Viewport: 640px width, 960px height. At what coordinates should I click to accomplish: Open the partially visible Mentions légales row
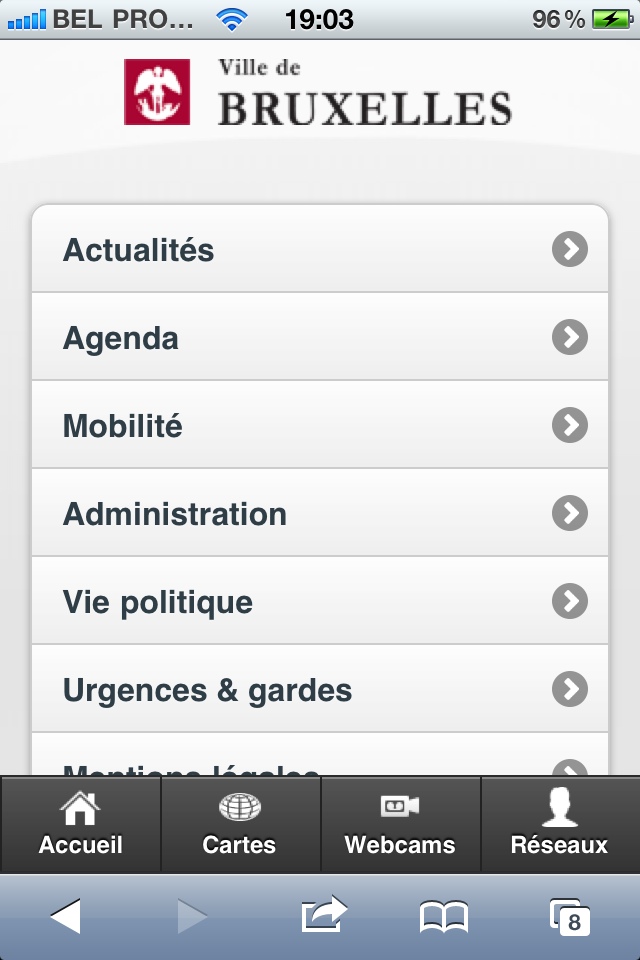320,755
